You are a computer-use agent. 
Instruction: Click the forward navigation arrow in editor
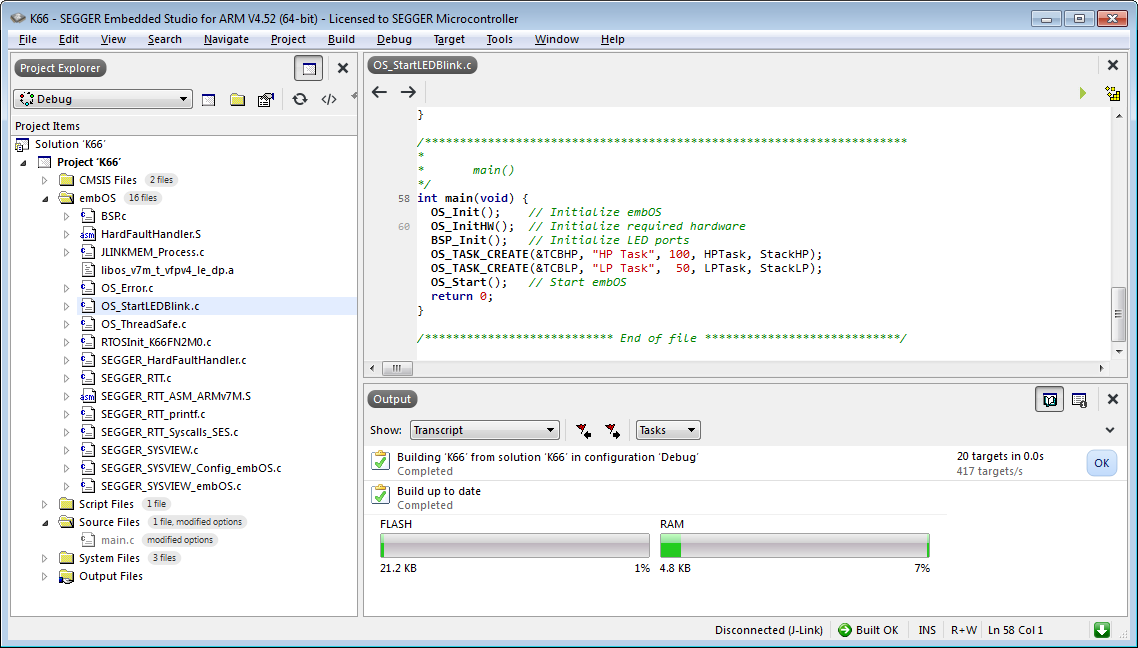pyautogui.click(x=408, y=92)
